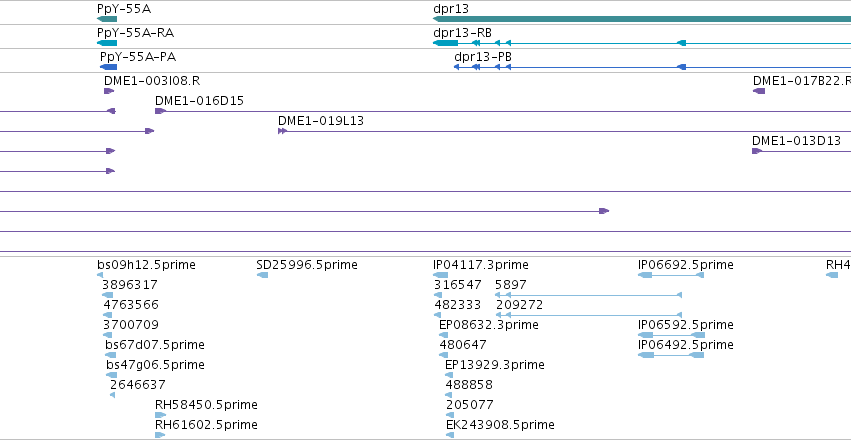
Task: Select the DME1-003I08.R clone label
Action: point(152,81)
